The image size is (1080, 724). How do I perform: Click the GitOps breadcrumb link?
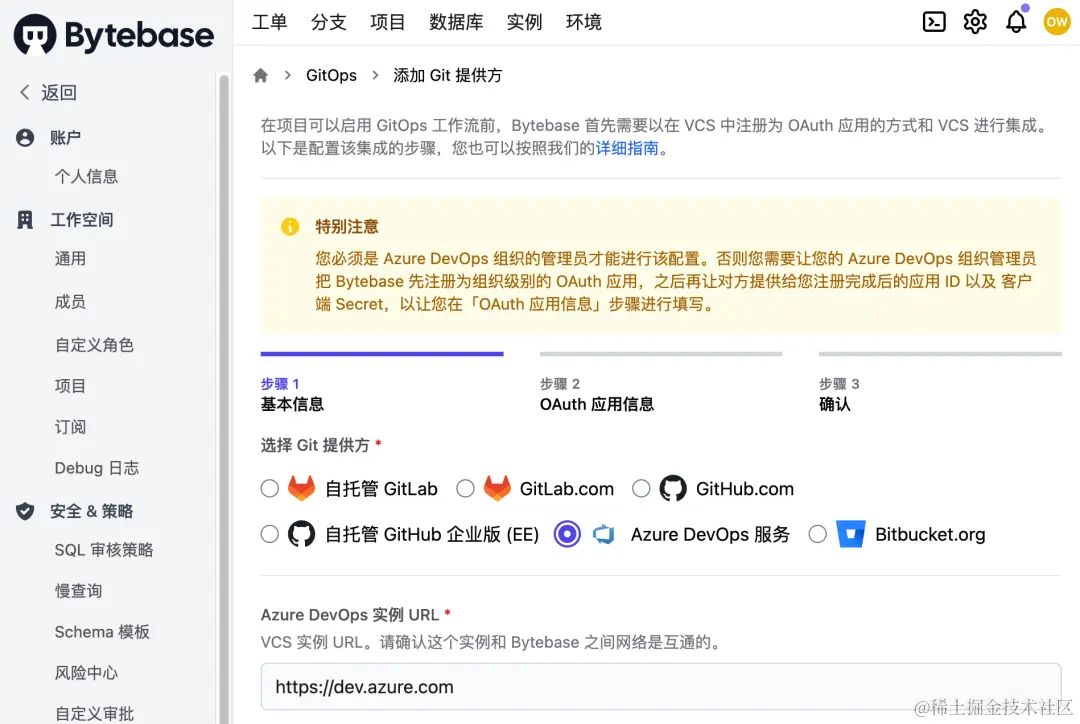pos(331,75)
